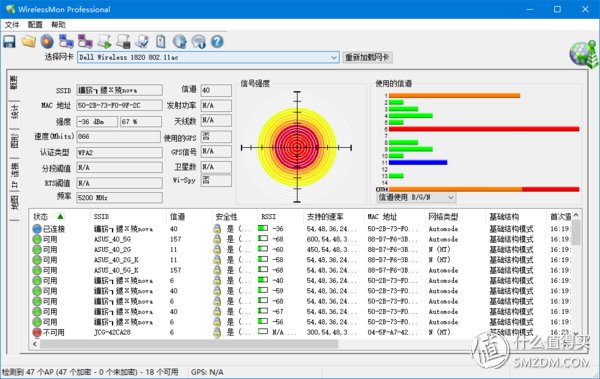
Task: Select the 概要 side tab
Action: pyautogui.click(x=15, y=83)
